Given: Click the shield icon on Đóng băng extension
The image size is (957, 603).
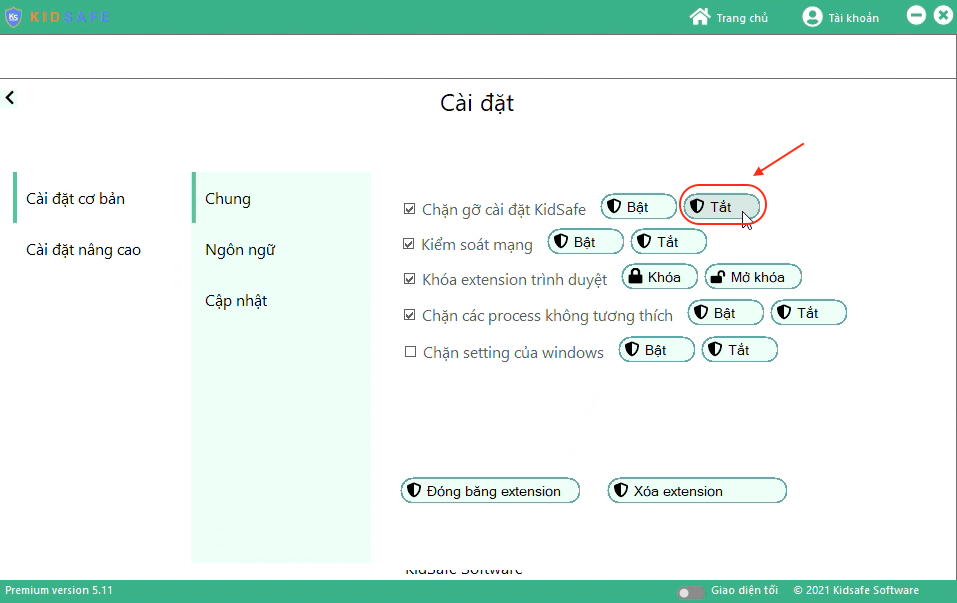Looking at the screenshot, I should [414, 490].
